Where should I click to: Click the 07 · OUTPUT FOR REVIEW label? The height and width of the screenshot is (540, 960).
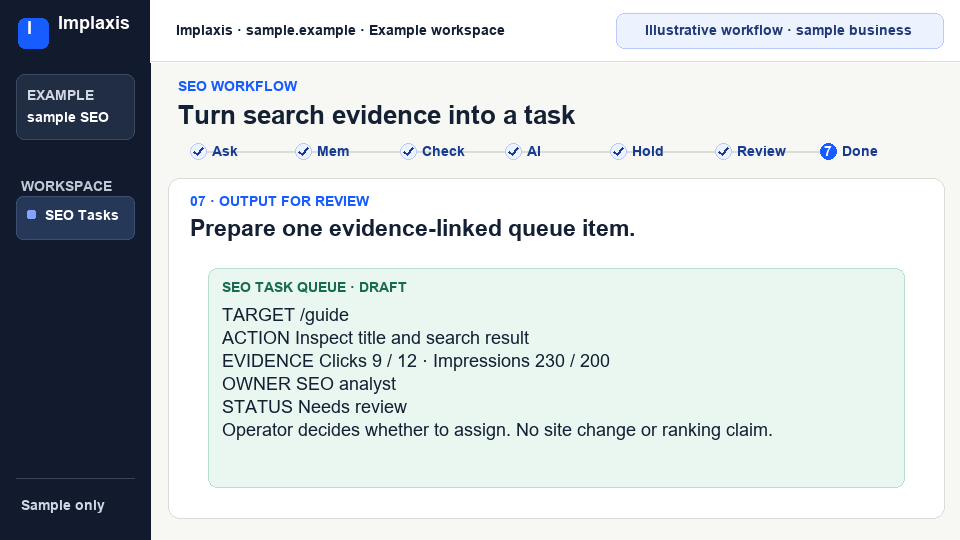coord(280,201)
